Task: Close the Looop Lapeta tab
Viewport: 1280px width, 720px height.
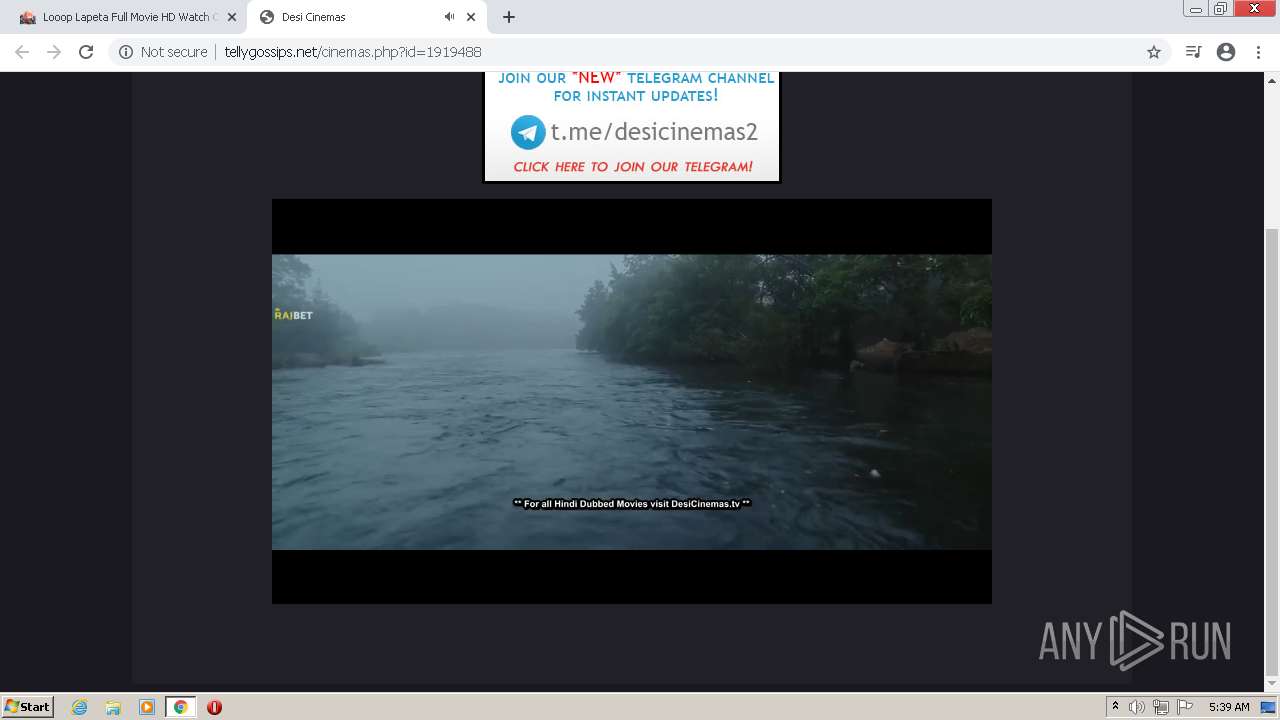Action: tap(231, 17)
